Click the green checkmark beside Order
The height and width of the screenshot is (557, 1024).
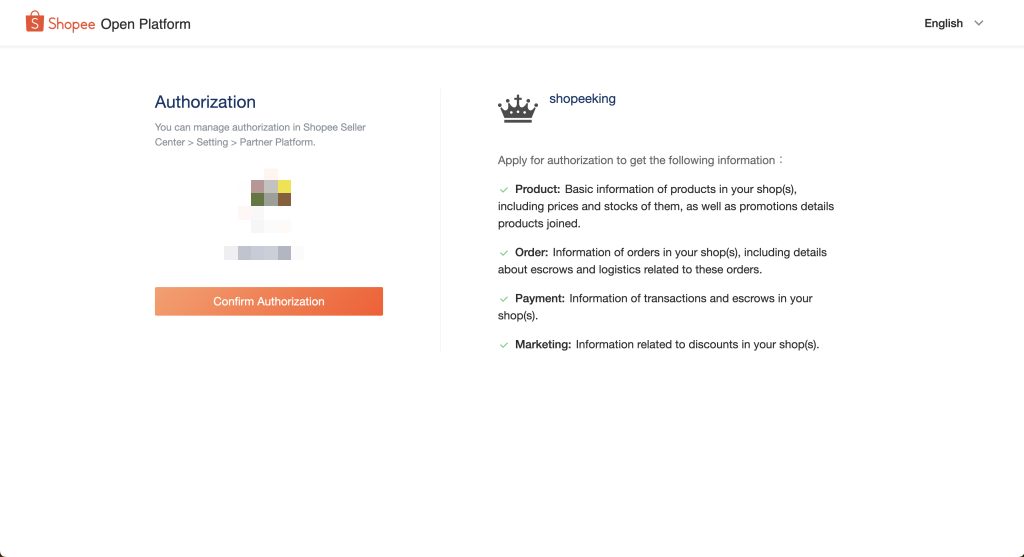[x=504, y=252]
